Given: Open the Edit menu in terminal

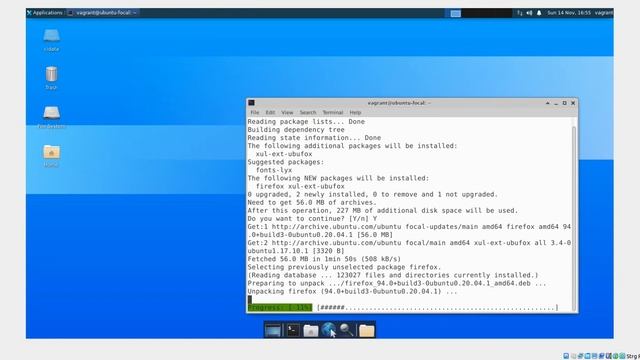Looking at the screenshot, I should click(270, 112).
